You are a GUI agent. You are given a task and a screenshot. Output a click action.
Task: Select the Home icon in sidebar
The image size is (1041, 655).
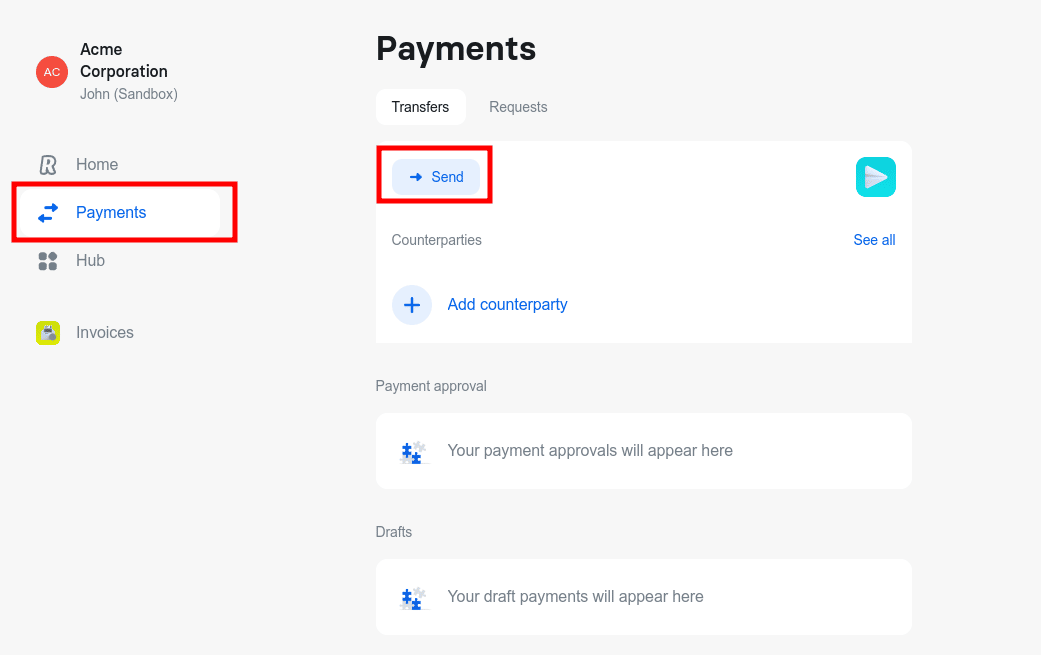(47, 164)
